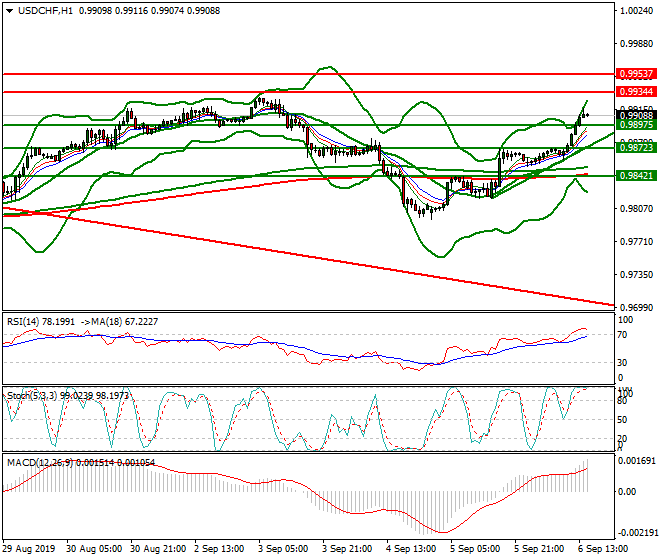Image resolution: width=660 pixels, height=560 pixels.
Task: Click the 29 Aug 2019 date label
Action: point(29,549)
